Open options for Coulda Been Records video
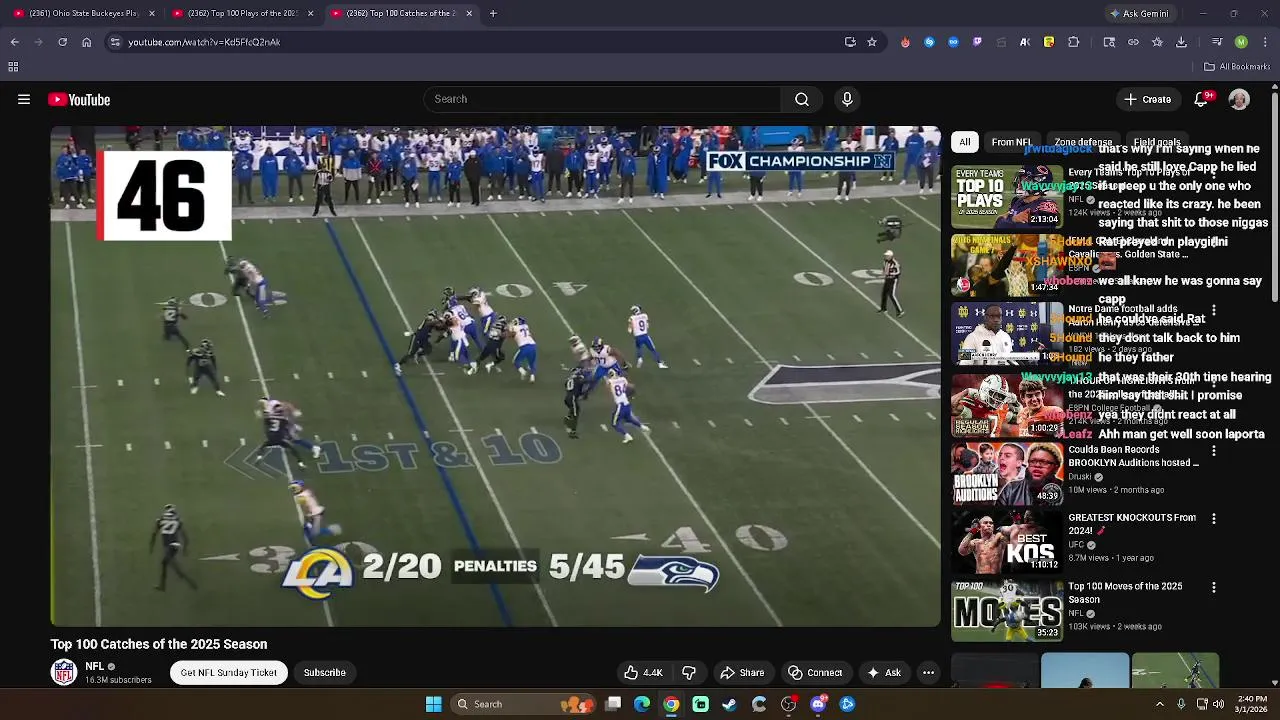1280x720 pixels. click(x=1214, y=450)
